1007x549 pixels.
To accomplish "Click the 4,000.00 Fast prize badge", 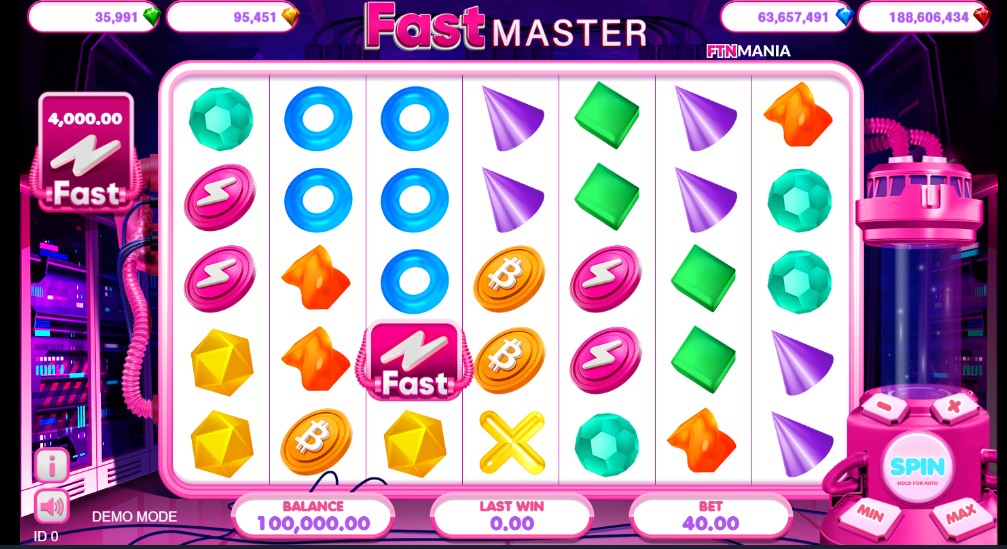I will click(x=86, y=152).
